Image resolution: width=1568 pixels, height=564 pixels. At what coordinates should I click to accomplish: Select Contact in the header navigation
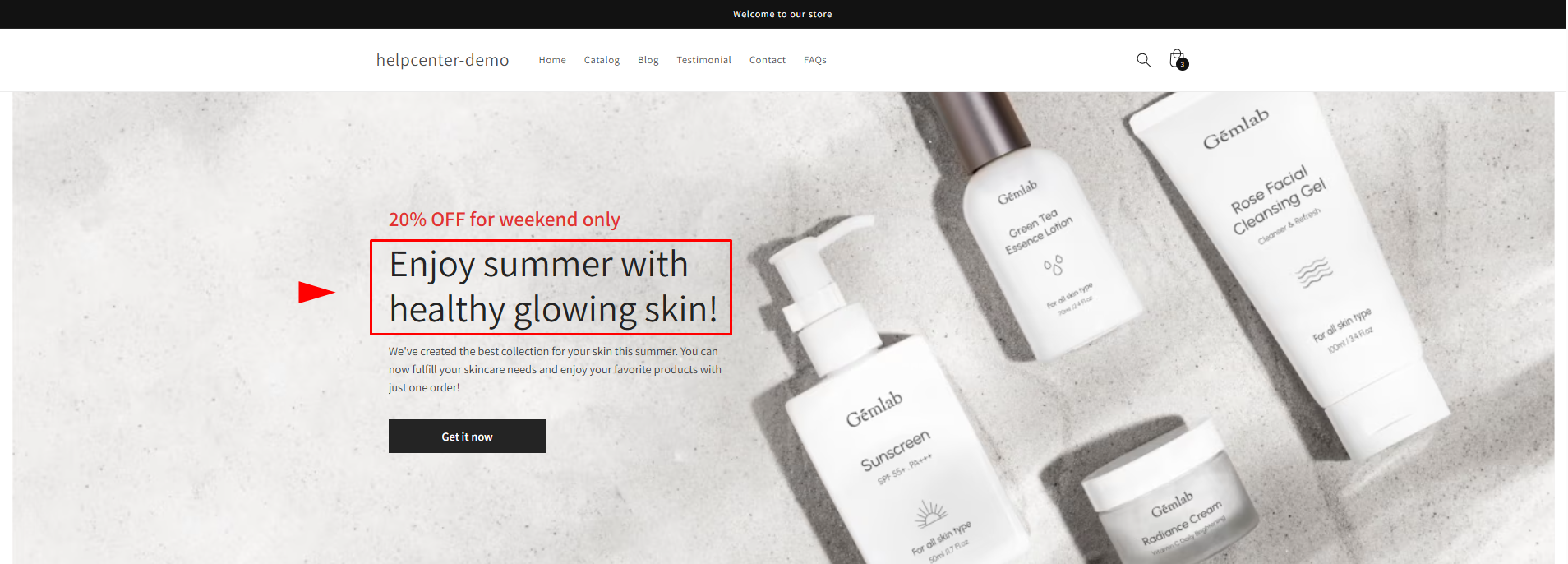(x=768, y=60)
